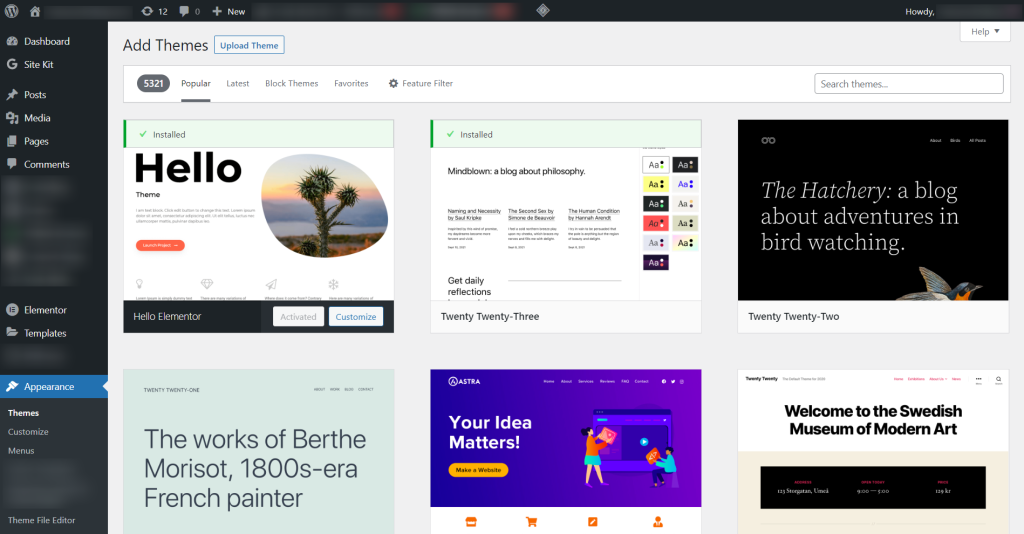Click the Dashboard gauge icon
The height and width of the screenshot is (534, 1024).
(x=12, y=41)
